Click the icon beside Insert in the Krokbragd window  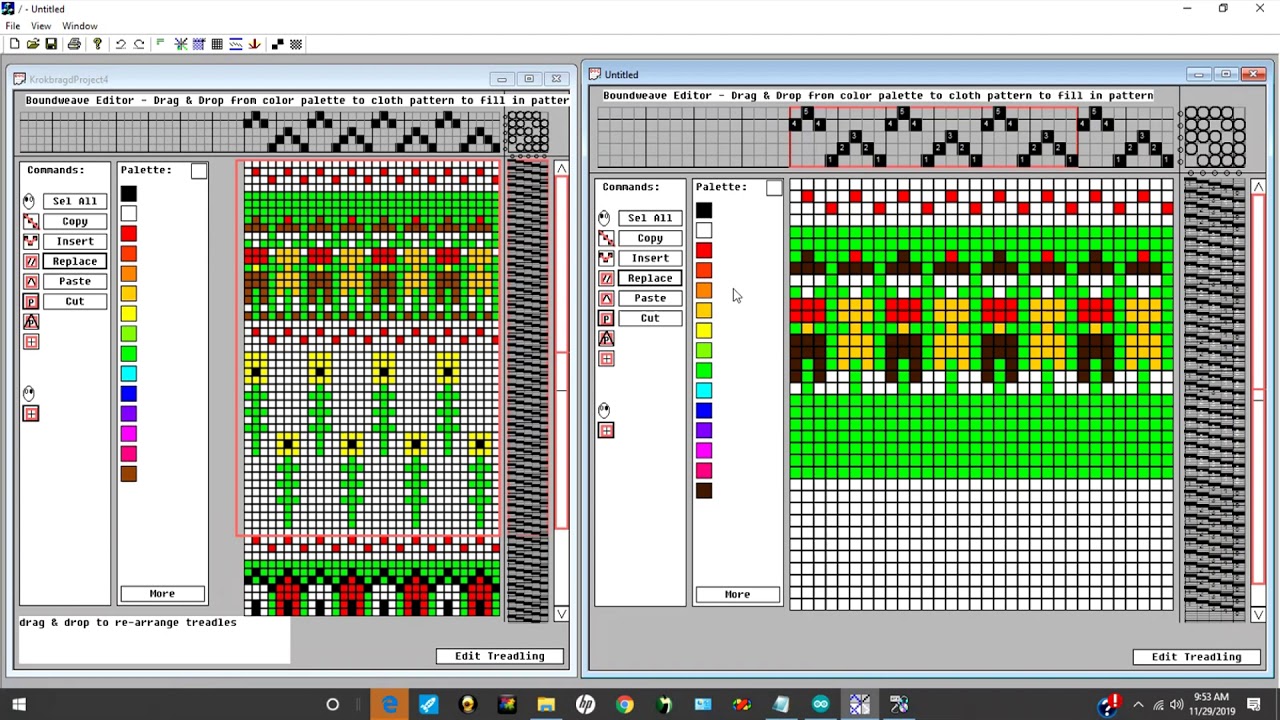(30, 241)
